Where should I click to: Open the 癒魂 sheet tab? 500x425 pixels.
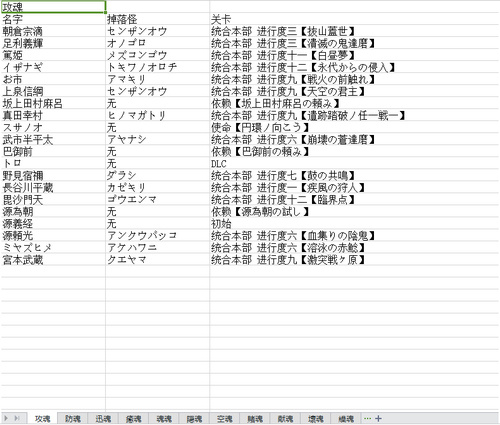click(133, 419)
